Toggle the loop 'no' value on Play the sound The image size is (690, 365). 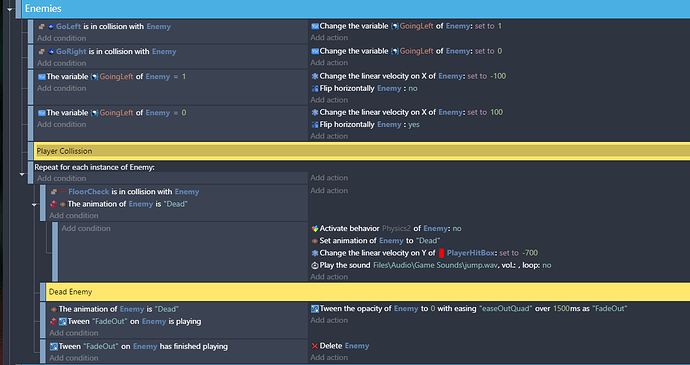[547, 265]
